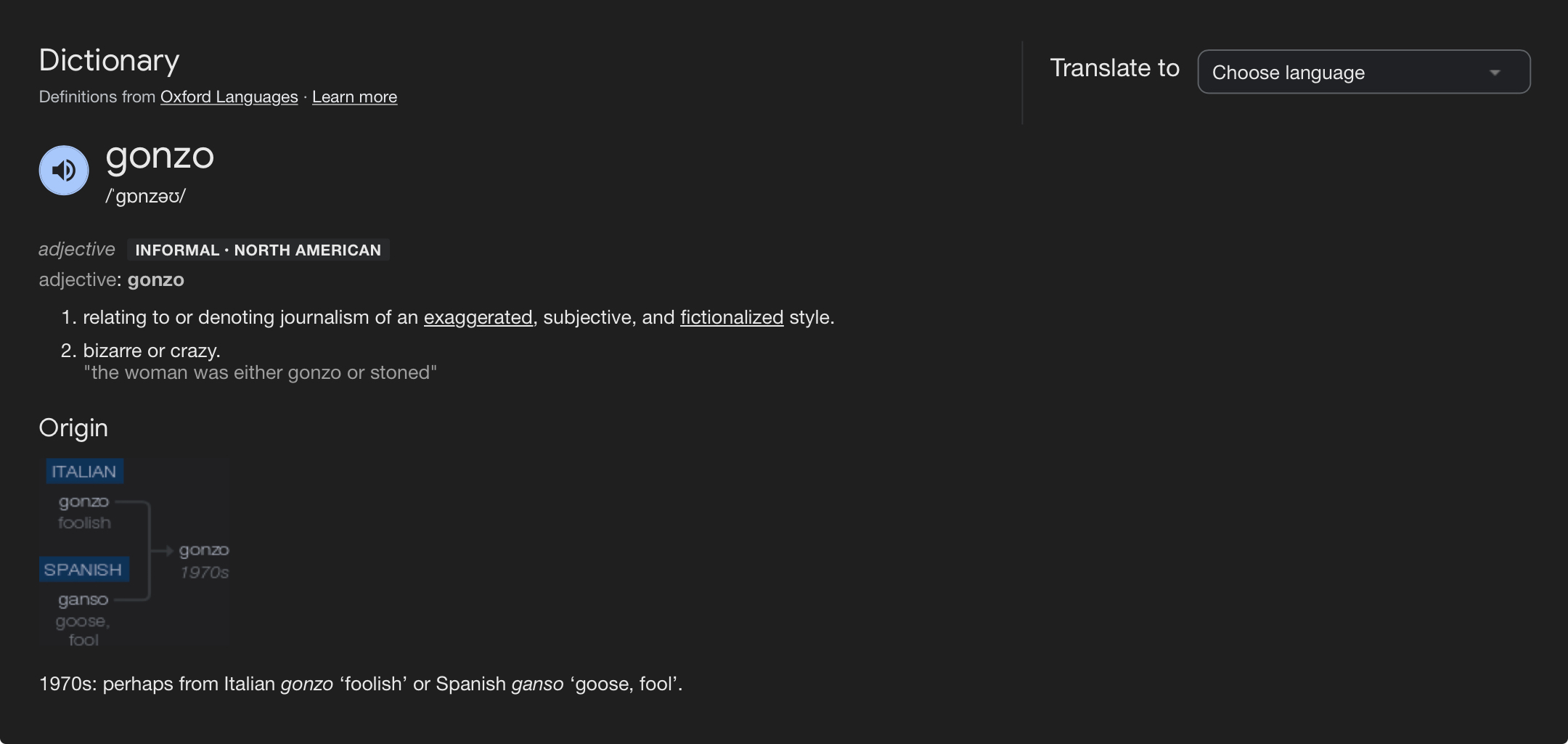1568x744 pixels.
Task: Click the Origin section heading
Action: (x=73, y=428)
